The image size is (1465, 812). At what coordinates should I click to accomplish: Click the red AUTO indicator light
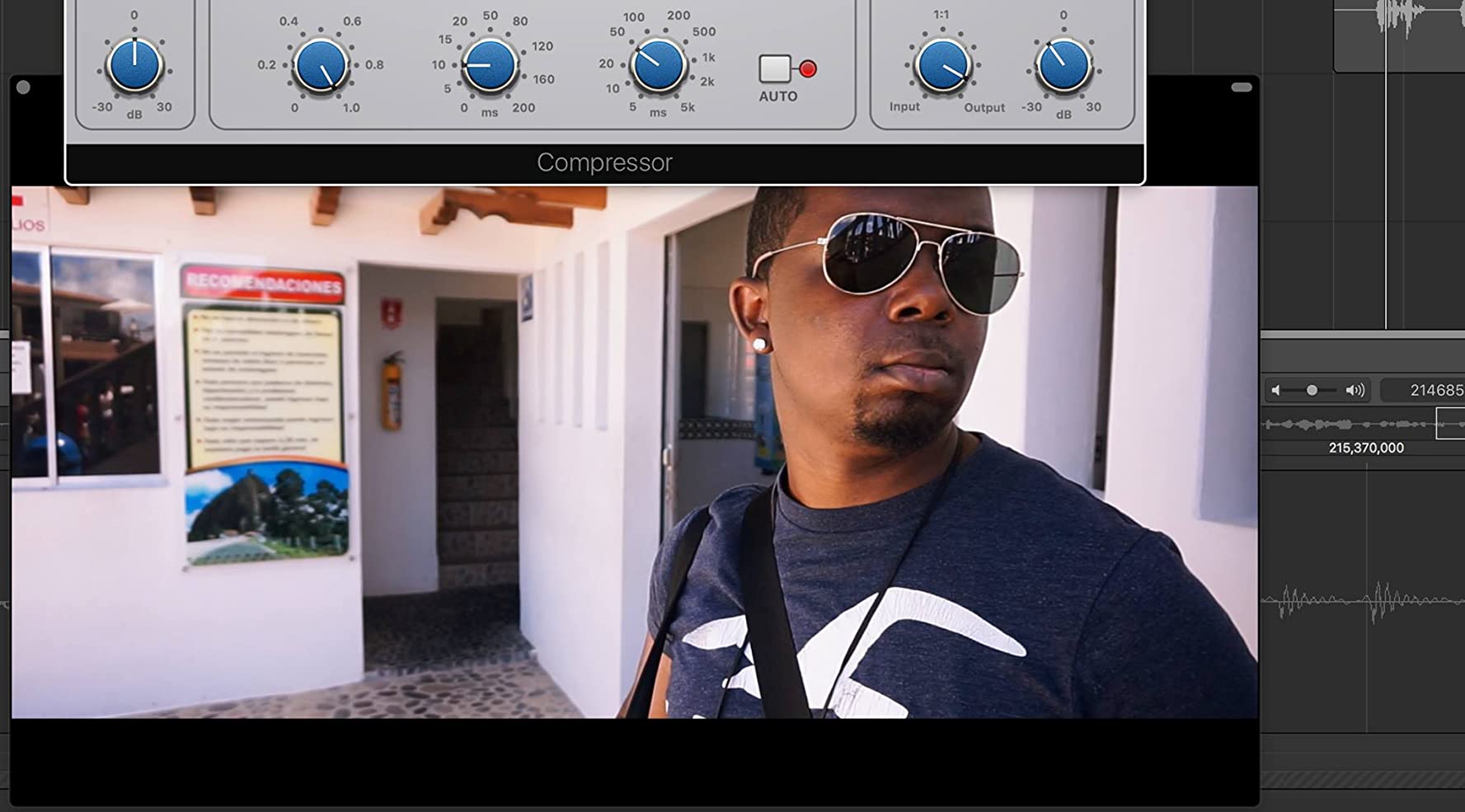pyautogui.click(x=808, y=69)
